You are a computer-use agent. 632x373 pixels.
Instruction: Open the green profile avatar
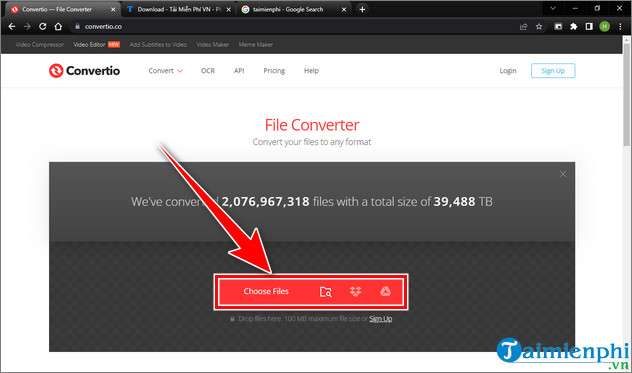point(604,27)
